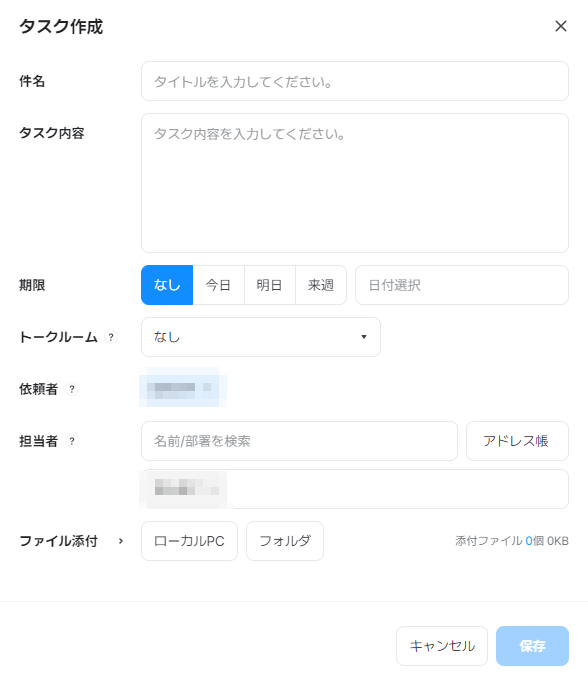Click the 保存 button

click(532, 646)
